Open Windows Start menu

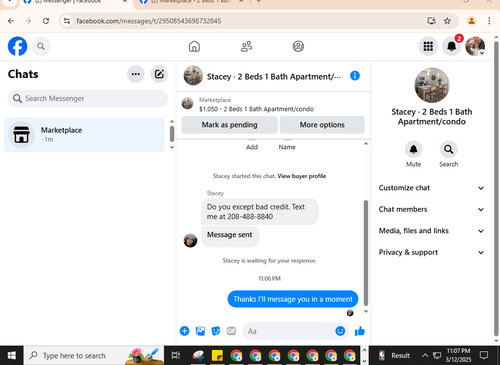[11, 355]
